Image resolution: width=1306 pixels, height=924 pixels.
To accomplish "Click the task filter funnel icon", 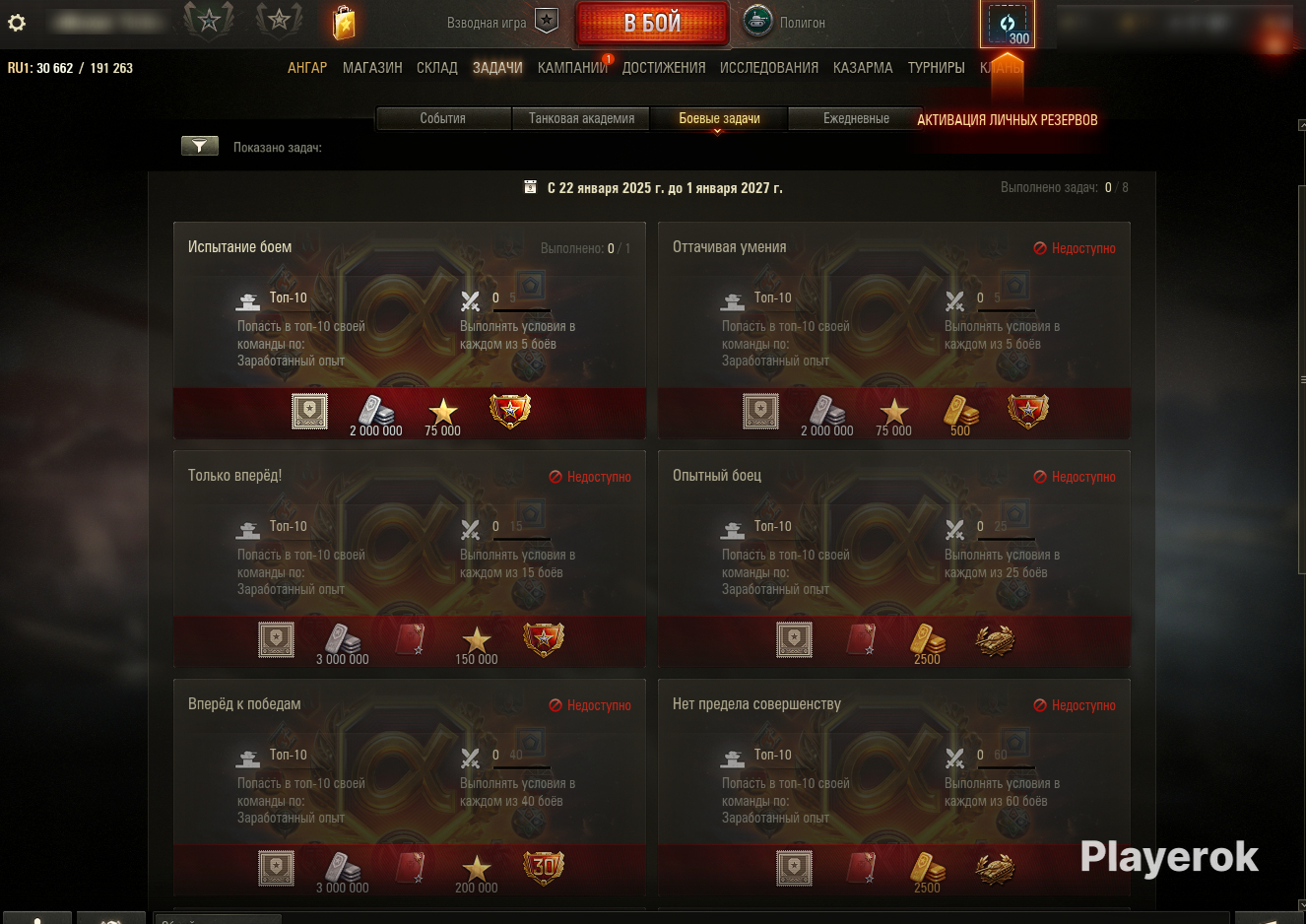I will [x=200, y=146].
